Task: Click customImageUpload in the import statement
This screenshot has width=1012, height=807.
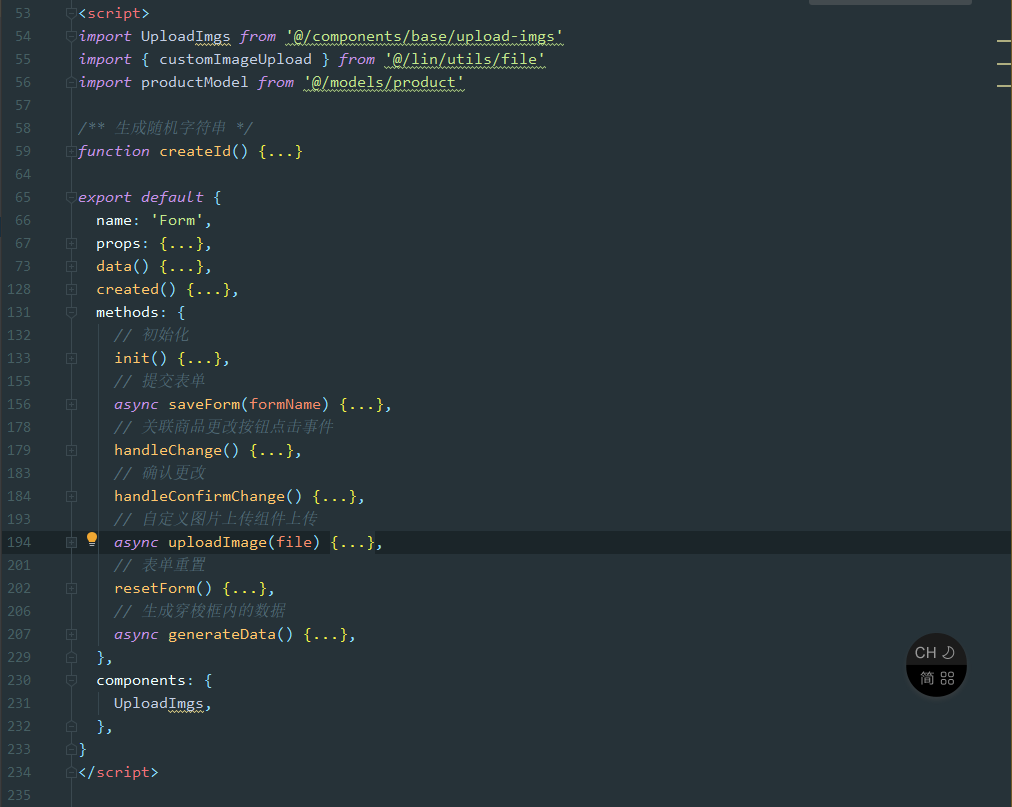Action: (236, 59)
